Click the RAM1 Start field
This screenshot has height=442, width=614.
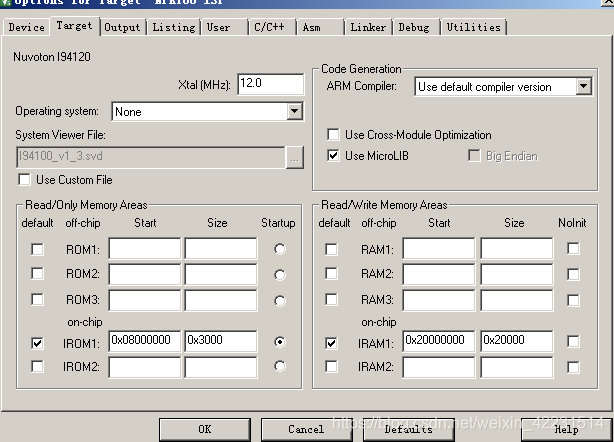click(x=439, y=248)
